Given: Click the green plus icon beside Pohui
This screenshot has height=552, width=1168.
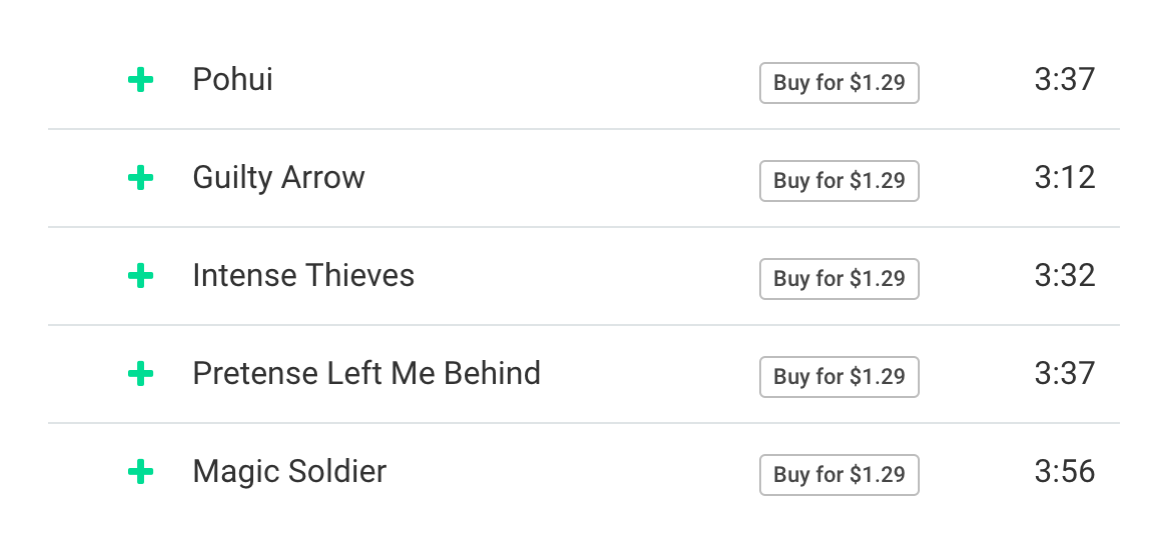Looking at the screenshot, I should pos(141,81).
